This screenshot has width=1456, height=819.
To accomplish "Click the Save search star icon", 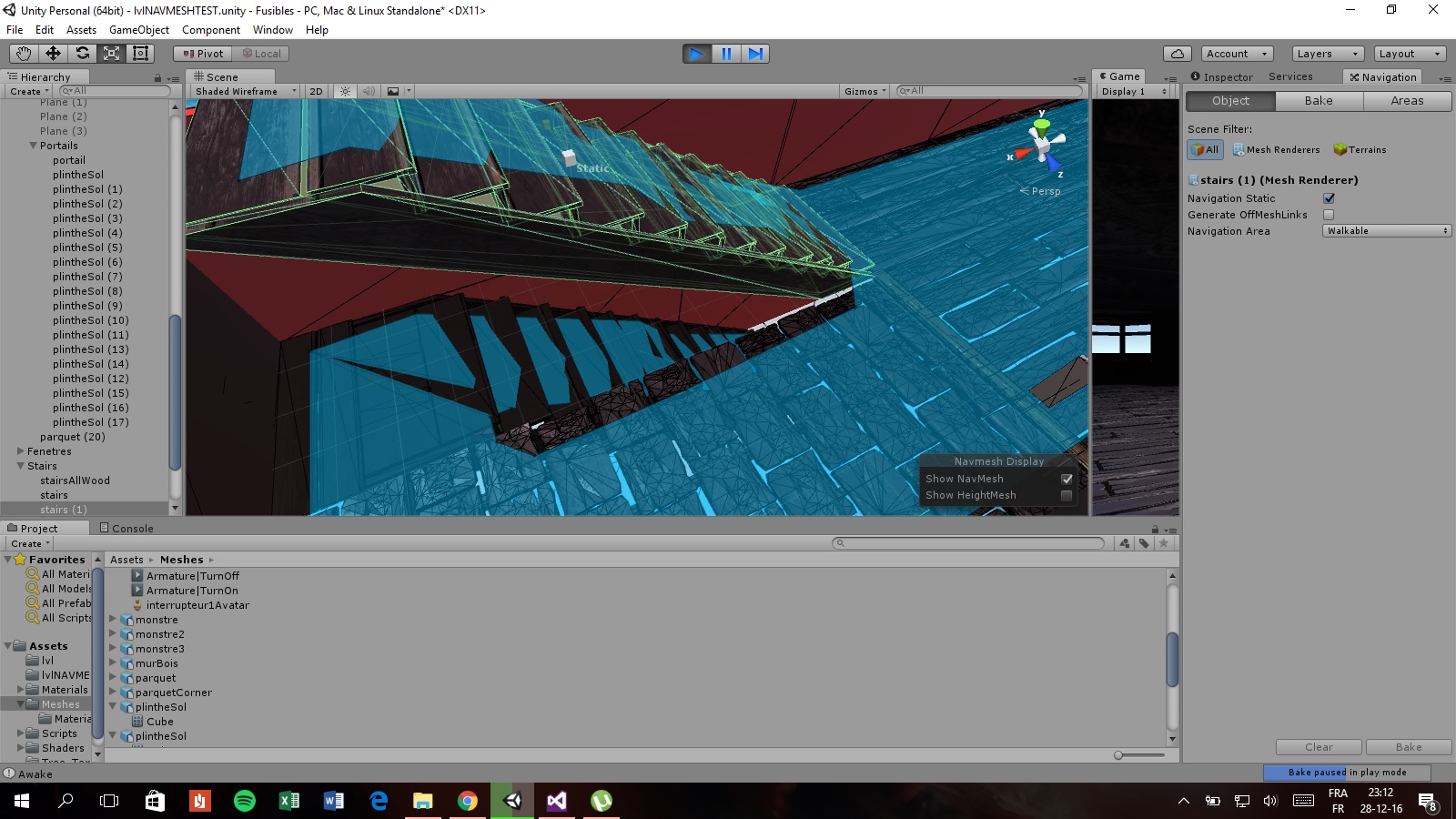I will tap(1163, 543).
